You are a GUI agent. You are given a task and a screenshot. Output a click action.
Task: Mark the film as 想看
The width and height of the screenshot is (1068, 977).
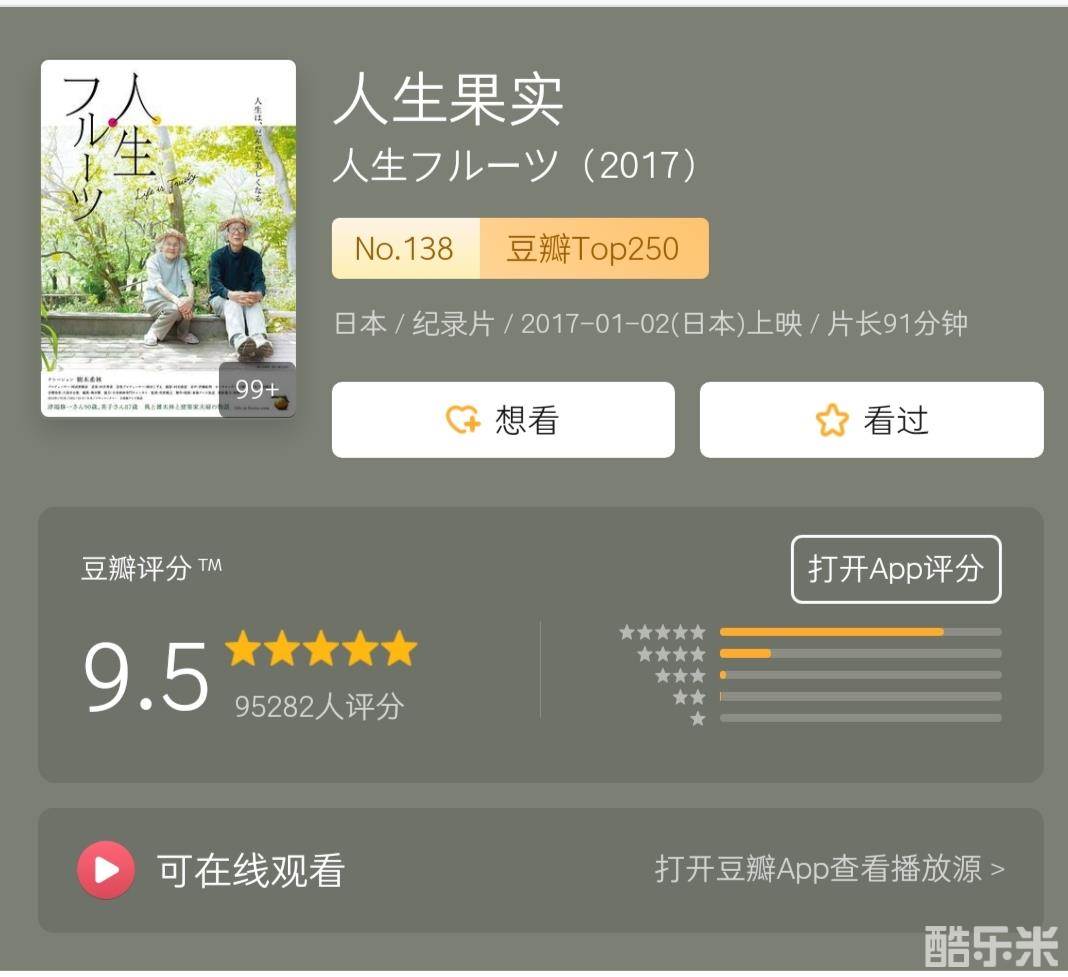(x=503, y=420)
